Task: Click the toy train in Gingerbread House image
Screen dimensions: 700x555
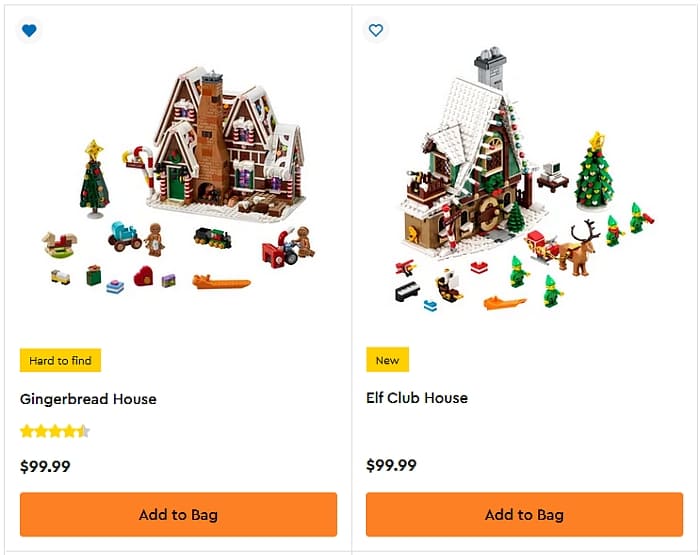Action: 212,238
